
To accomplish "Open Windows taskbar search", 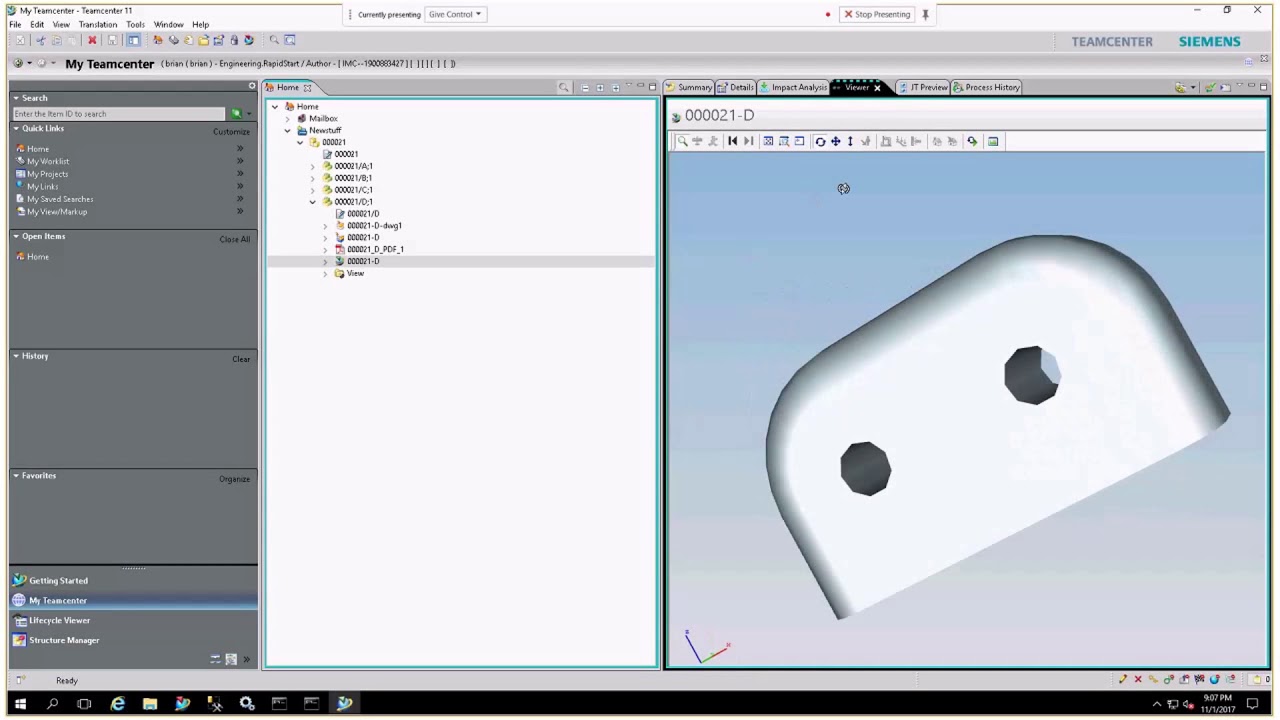I will [52, 704].
